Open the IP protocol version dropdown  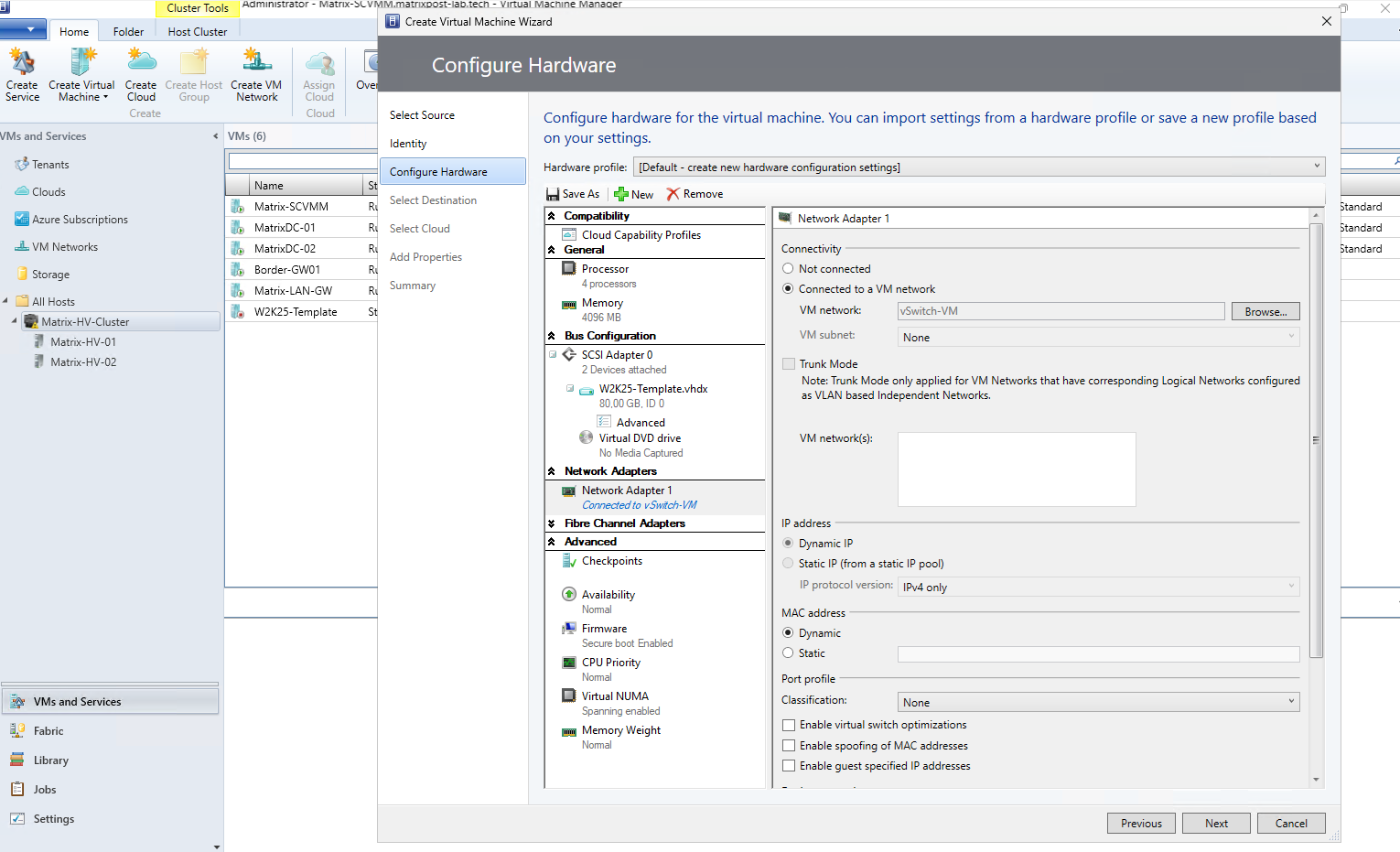(1099, 588)
